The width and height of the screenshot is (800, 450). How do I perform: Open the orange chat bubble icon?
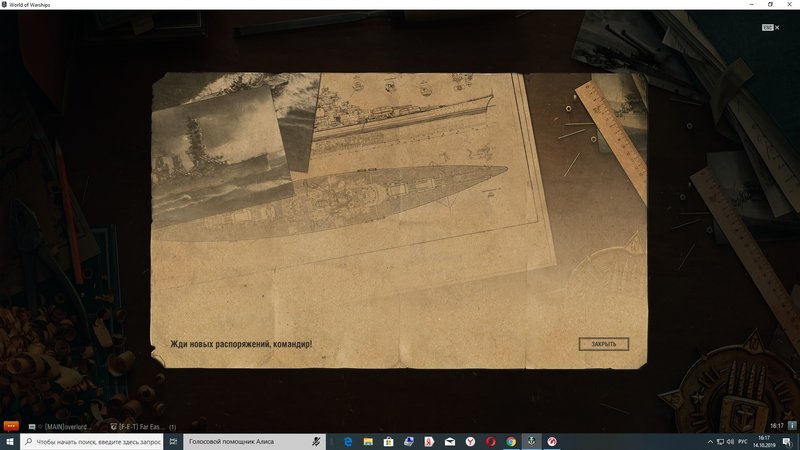tap(11, 426)
